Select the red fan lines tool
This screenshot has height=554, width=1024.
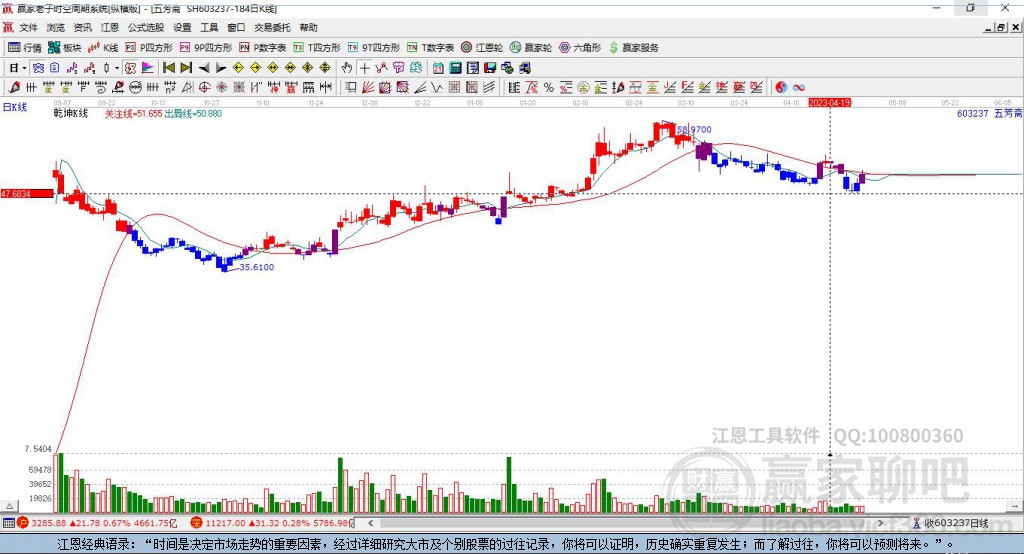[x=368, y=88]
